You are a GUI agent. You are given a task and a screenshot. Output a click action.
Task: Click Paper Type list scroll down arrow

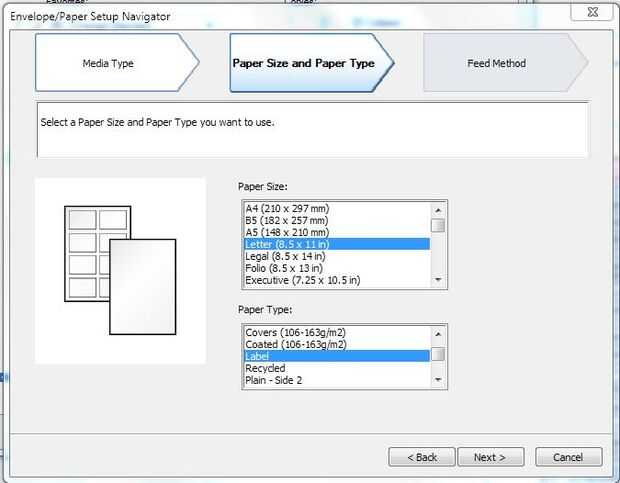[438, 380]
